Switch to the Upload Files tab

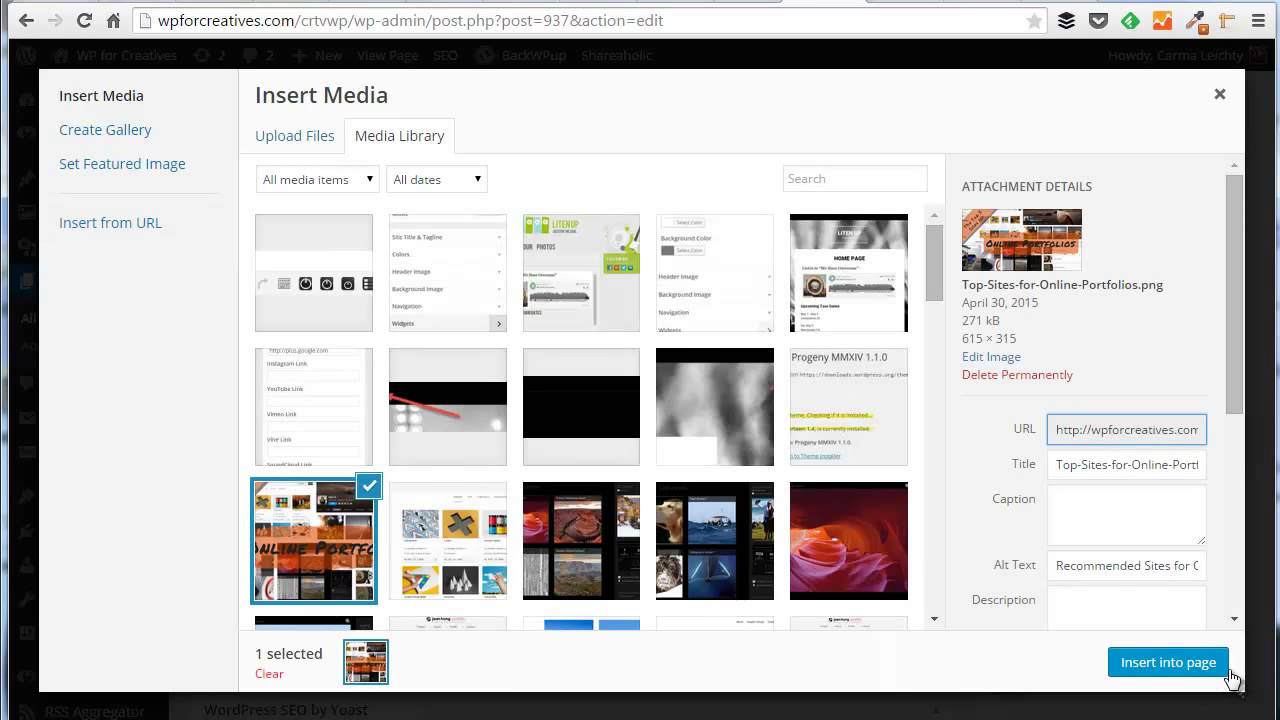point(294,136)
